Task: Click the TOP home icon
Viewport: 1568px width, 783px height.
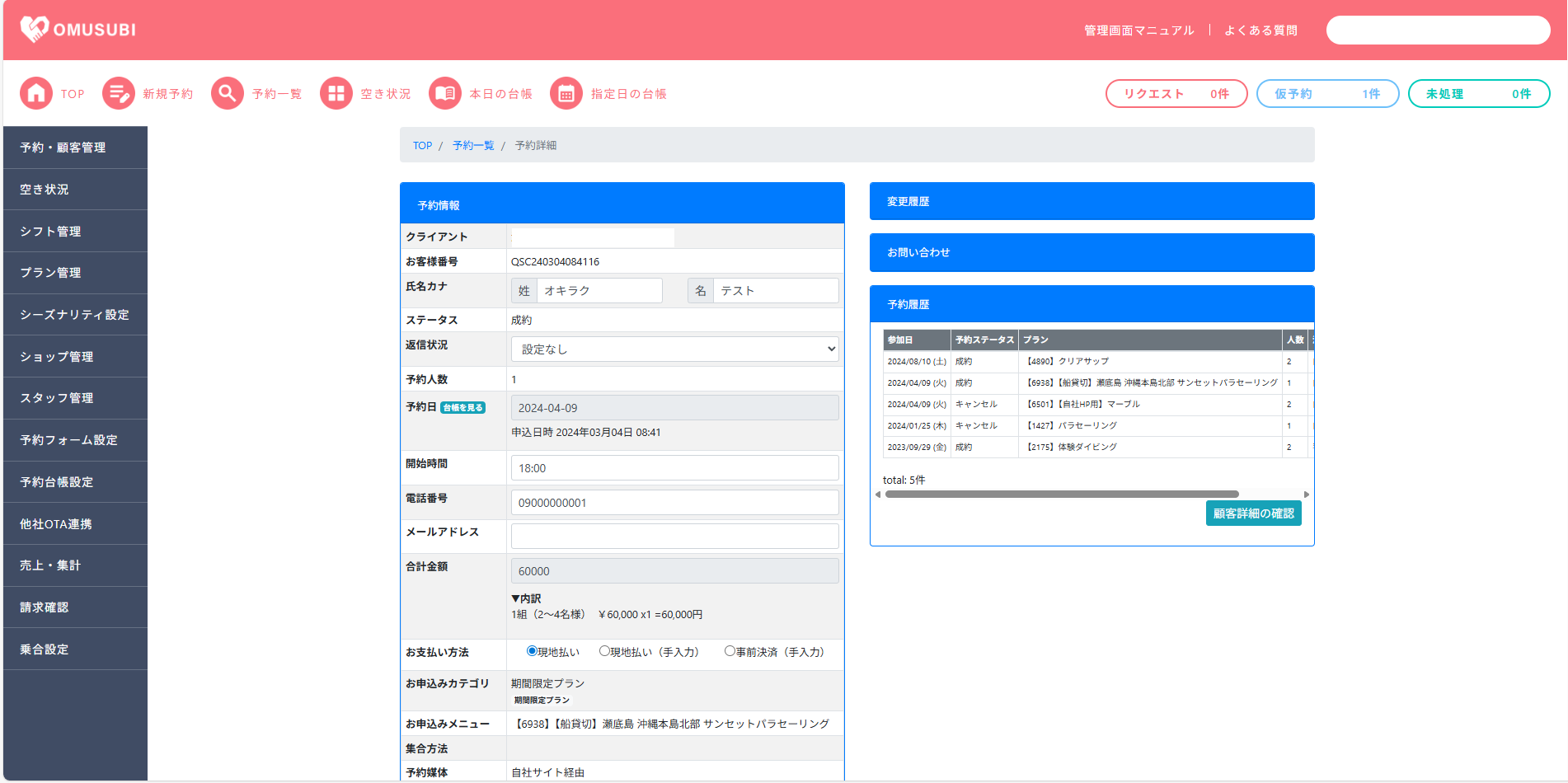Action: [x=35, y=94]
